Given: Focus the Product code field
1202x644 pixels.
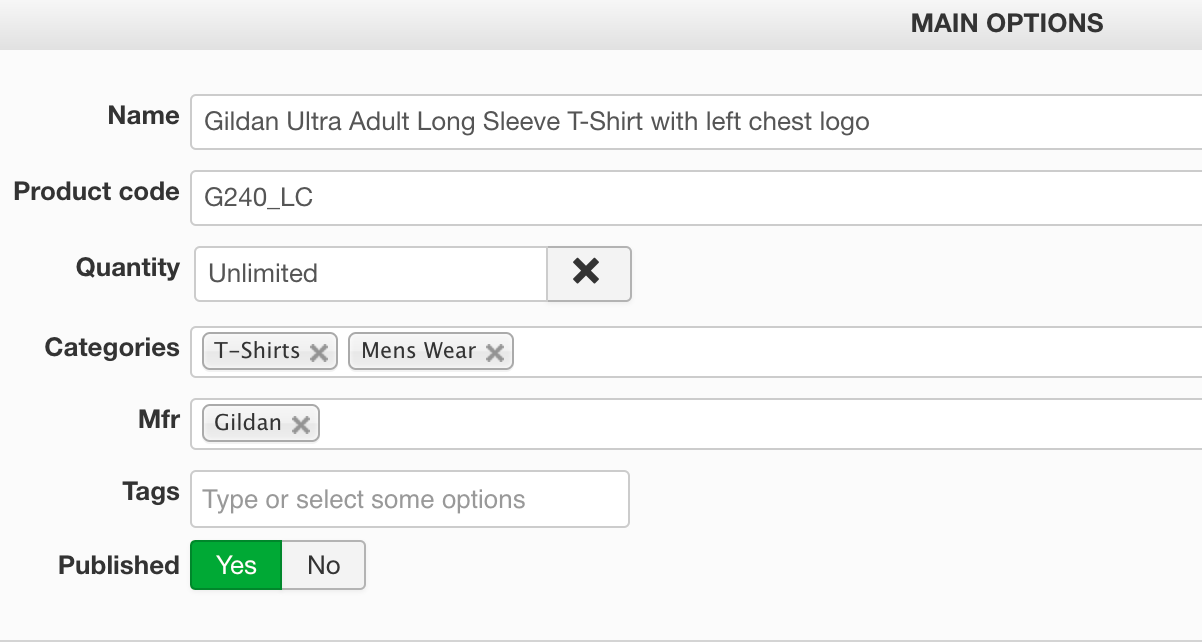Looking at the screenshot, I should pos(690,198).
